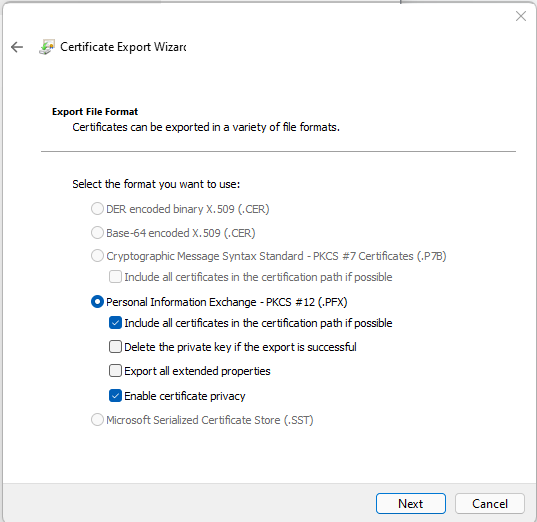Disable Enable certificate privacy checkbox

(x=115, y=396)
